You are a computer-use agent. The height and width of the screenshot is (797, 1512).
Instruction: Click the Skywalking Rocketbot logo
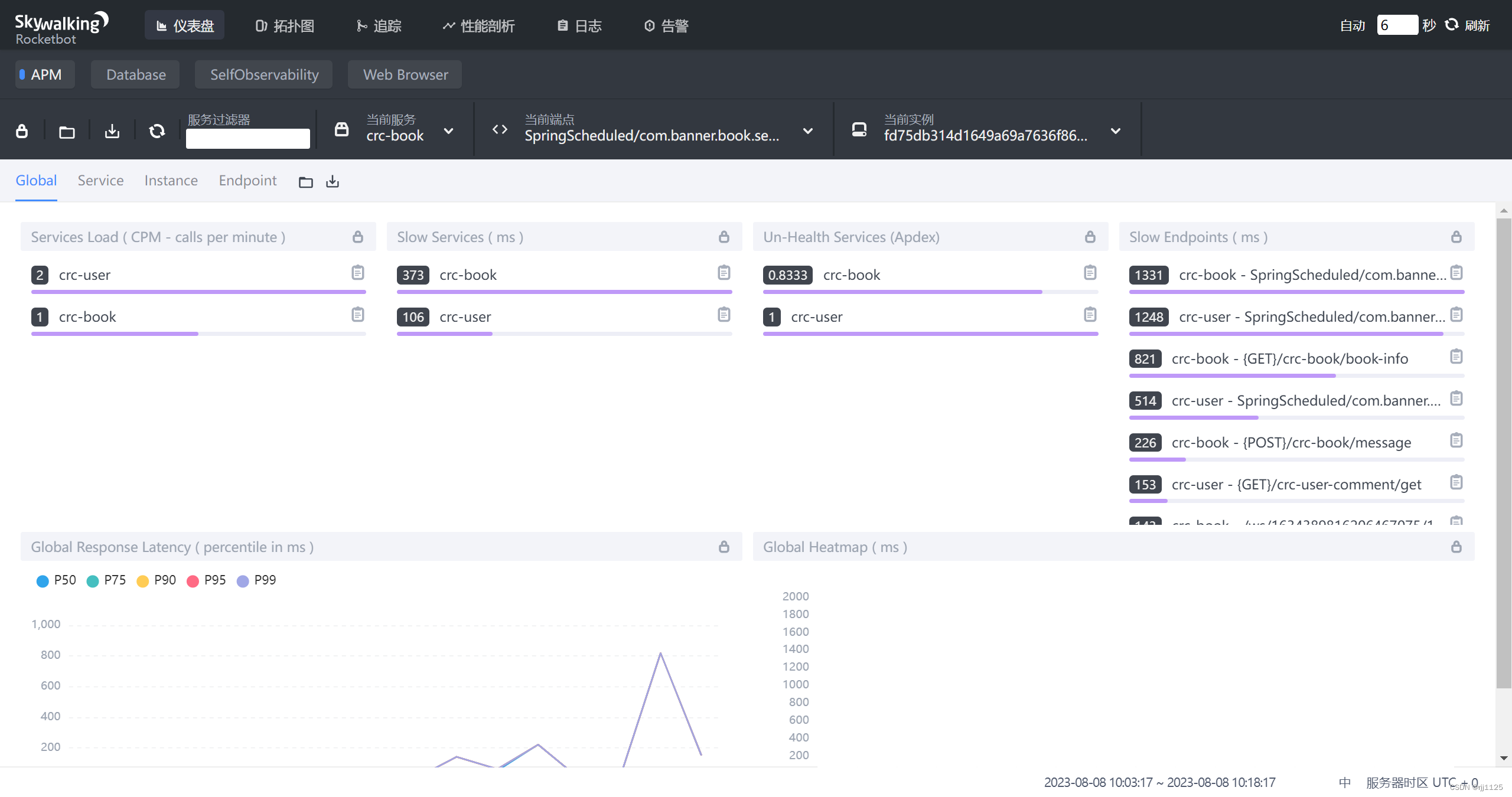click(61, 28)
